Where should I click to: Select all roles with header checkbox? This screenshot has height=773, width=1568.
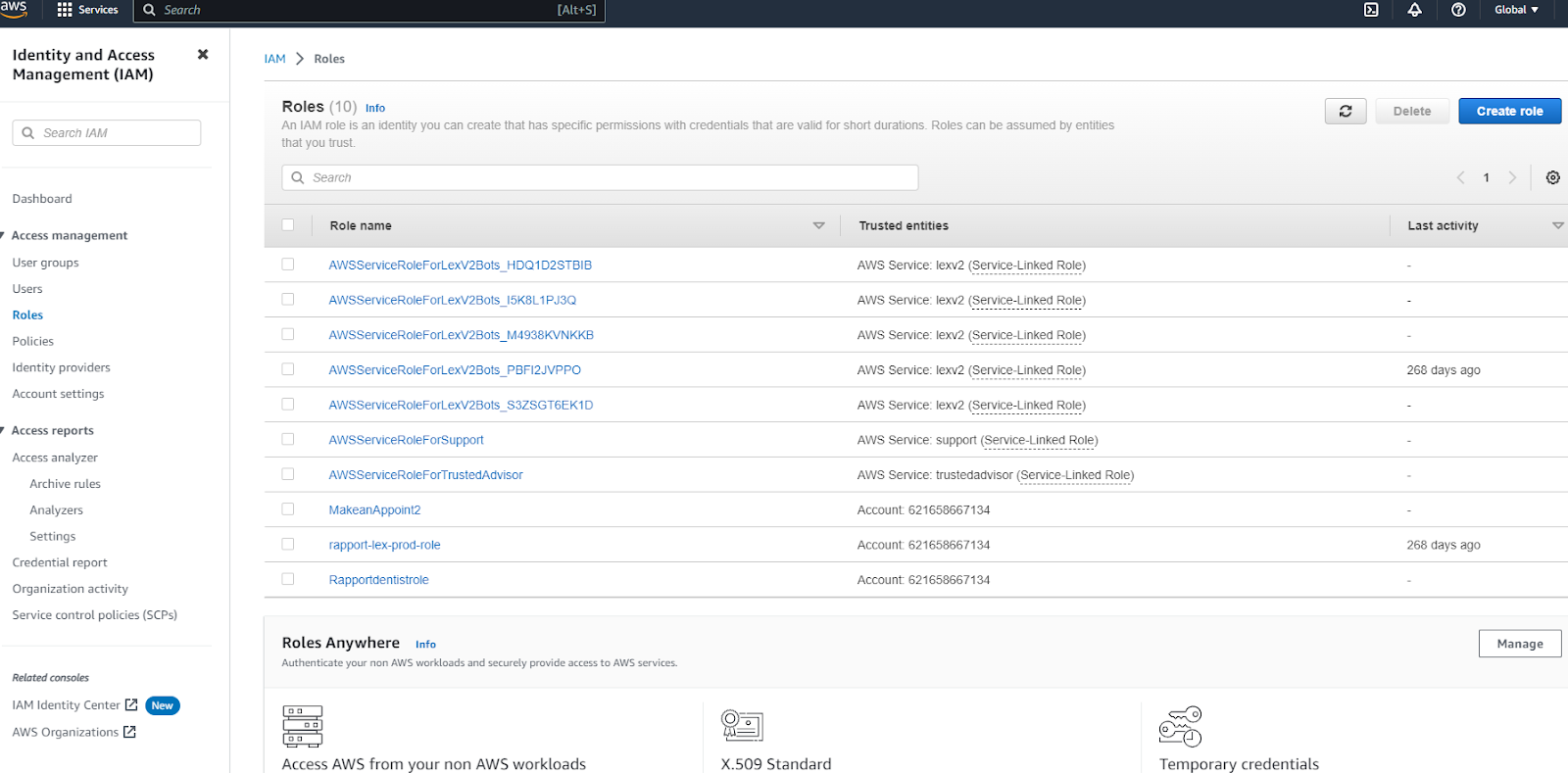pyautogui.click(x=288, y=225)
